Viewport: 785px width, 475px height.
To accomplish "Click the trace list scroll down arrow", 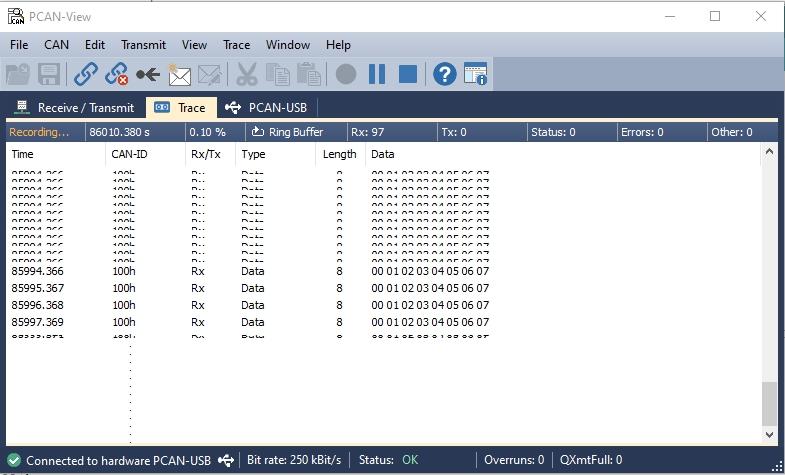I will click(x=769, y=435).
